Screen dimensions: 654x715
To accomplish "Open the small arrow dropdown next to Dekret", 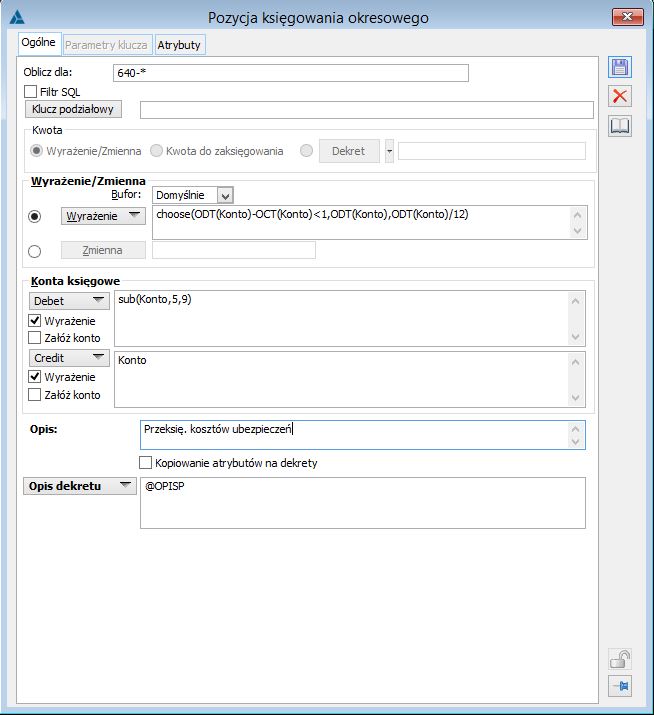I will 389,151.
